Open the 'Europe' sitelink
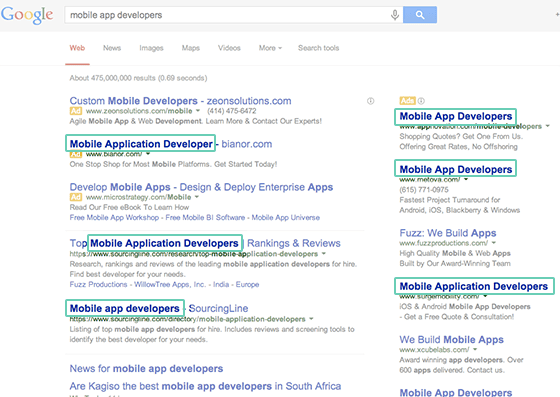Viewport: 560px width, 397px height. [x=248, y=285]
